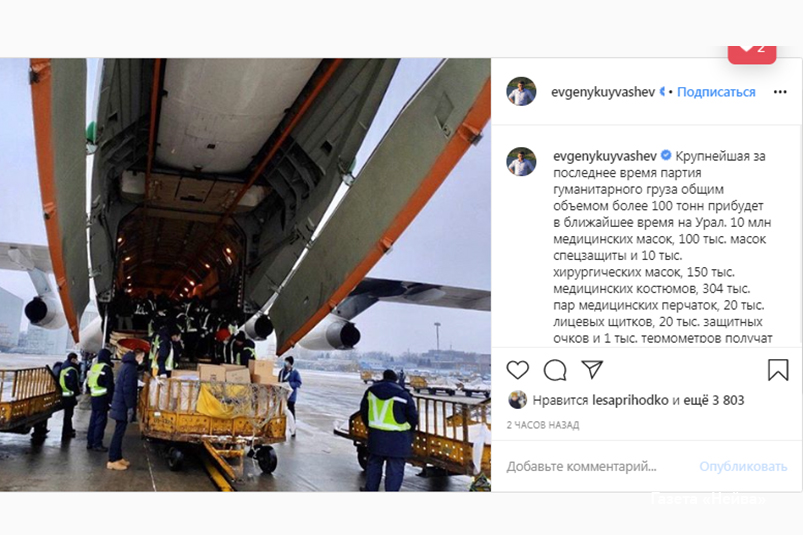Viewport: 803px width, 535px height.
Task: Click the avatar beside the post caption
Action: point(521,161)
